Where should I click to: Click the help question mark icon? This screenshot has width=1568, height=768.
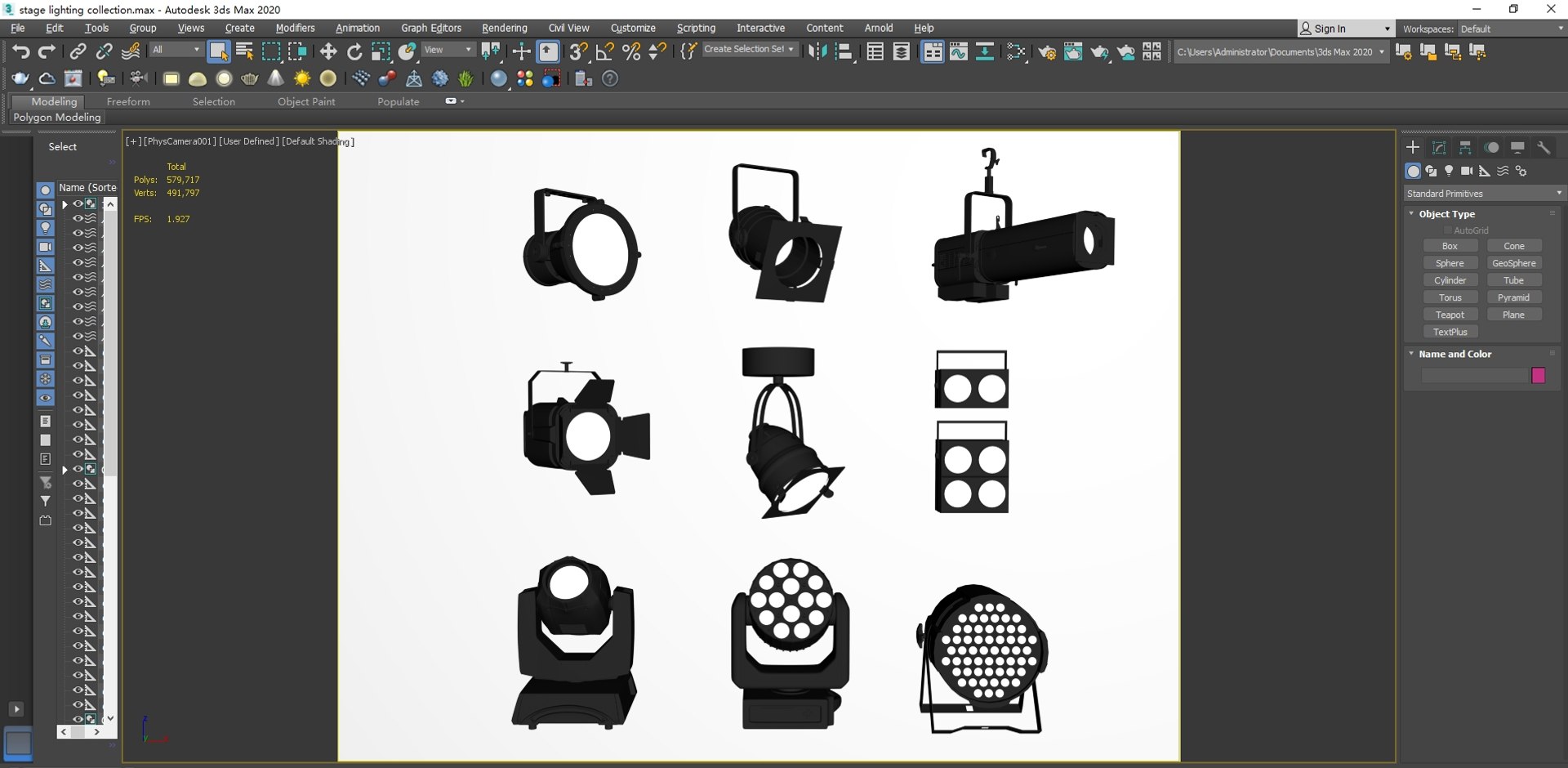[x=610, y=78]
